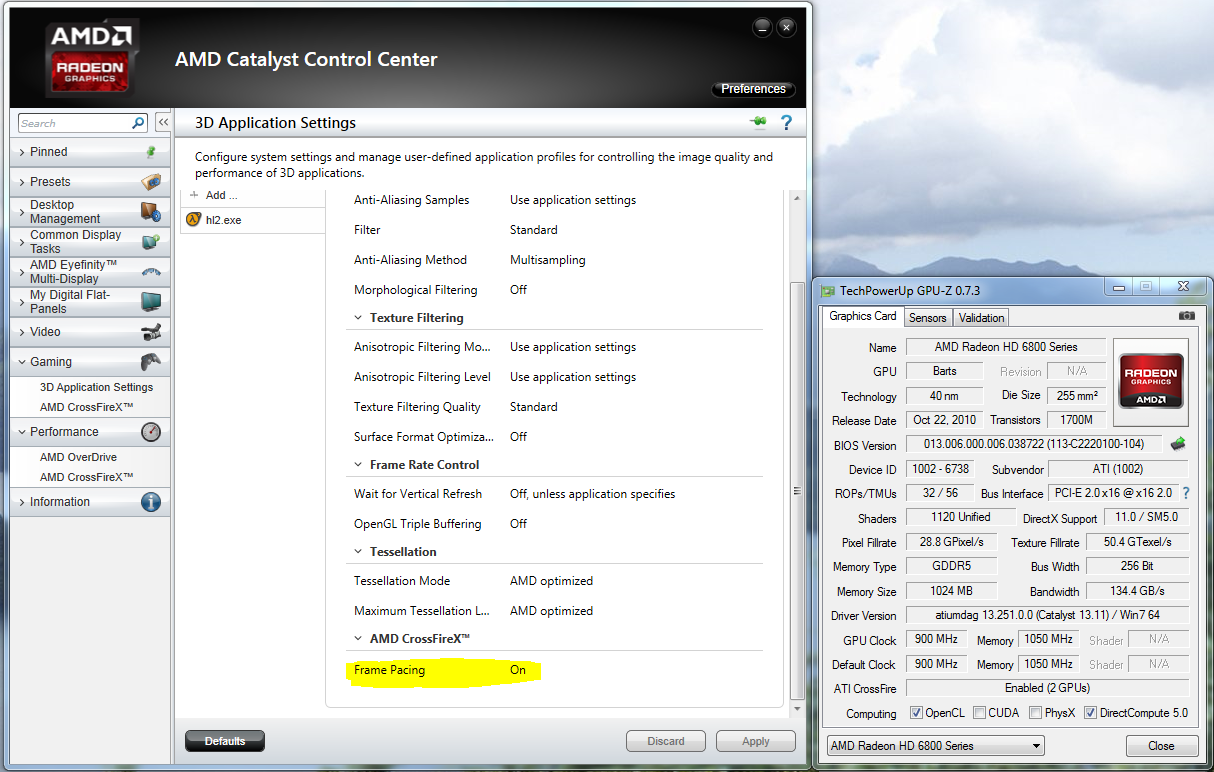Switch to Graphics Card tab in GPU-Z
This screenshot has height=772, width=1214.
point(863,316)
